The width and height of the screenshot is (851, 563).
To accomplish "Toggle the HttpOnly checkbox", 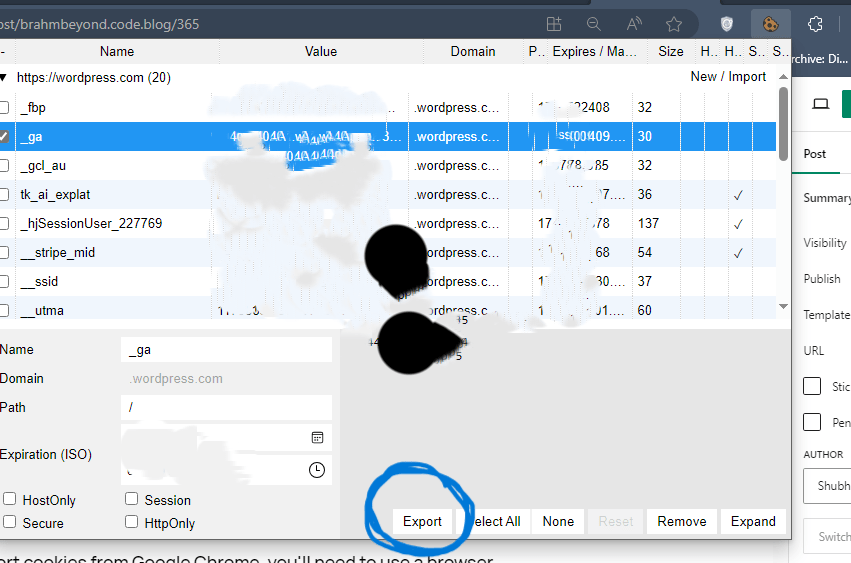I will 132,522.
